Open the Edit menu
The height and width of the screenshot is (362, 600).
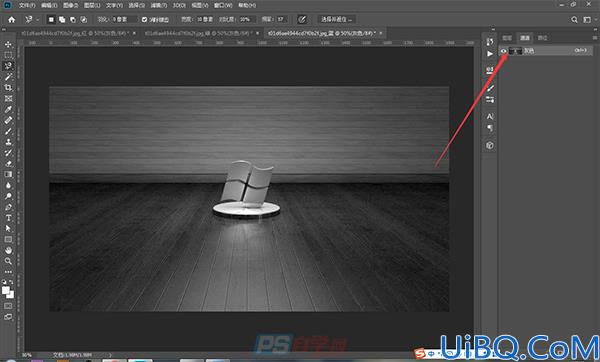tap(49, 5)
